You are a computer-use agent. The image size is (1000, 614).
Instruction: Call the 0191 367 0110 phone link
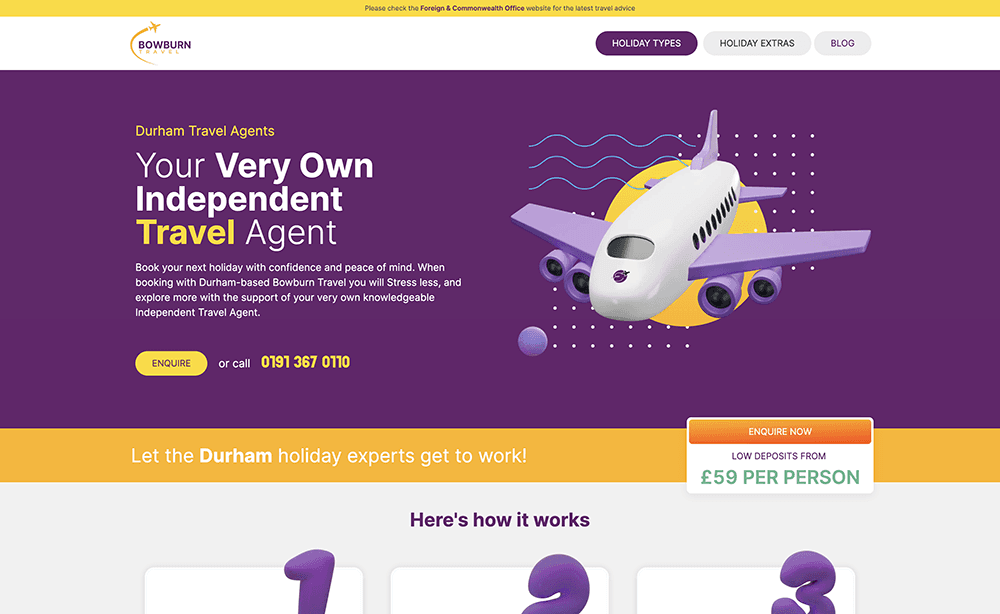pyautogui.click(x=305, y=362)
